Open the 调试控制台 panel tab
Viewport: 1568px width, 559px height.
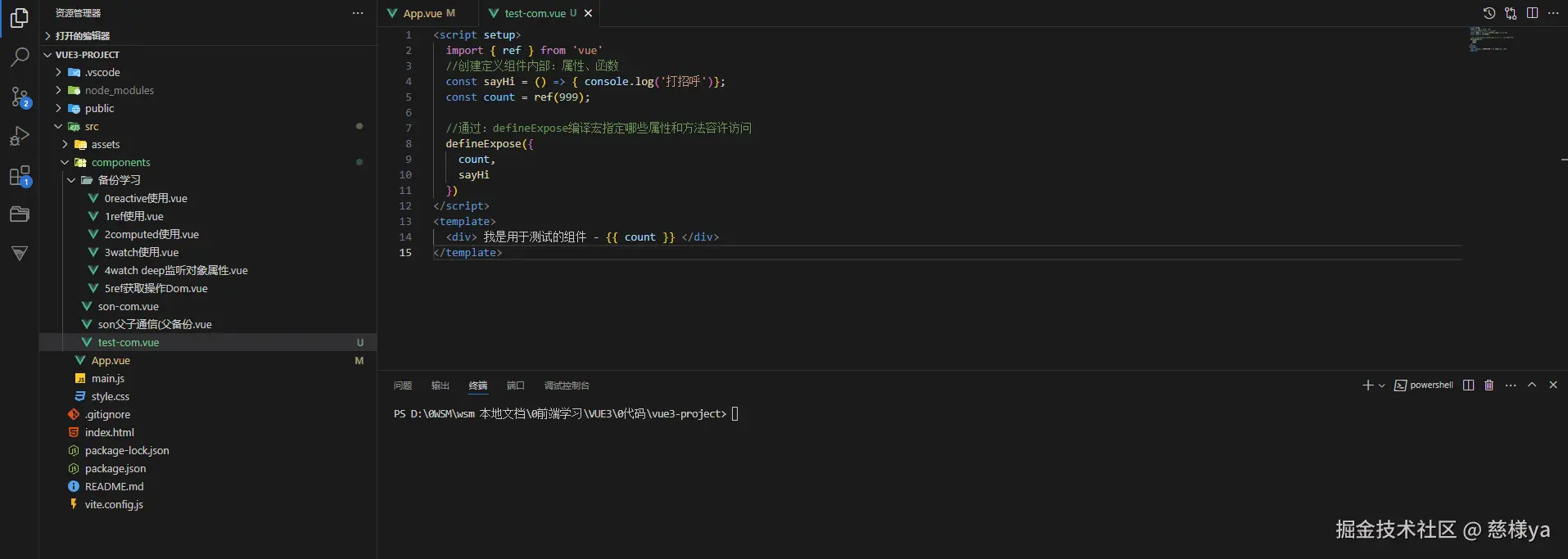click(x=567, y=385)
